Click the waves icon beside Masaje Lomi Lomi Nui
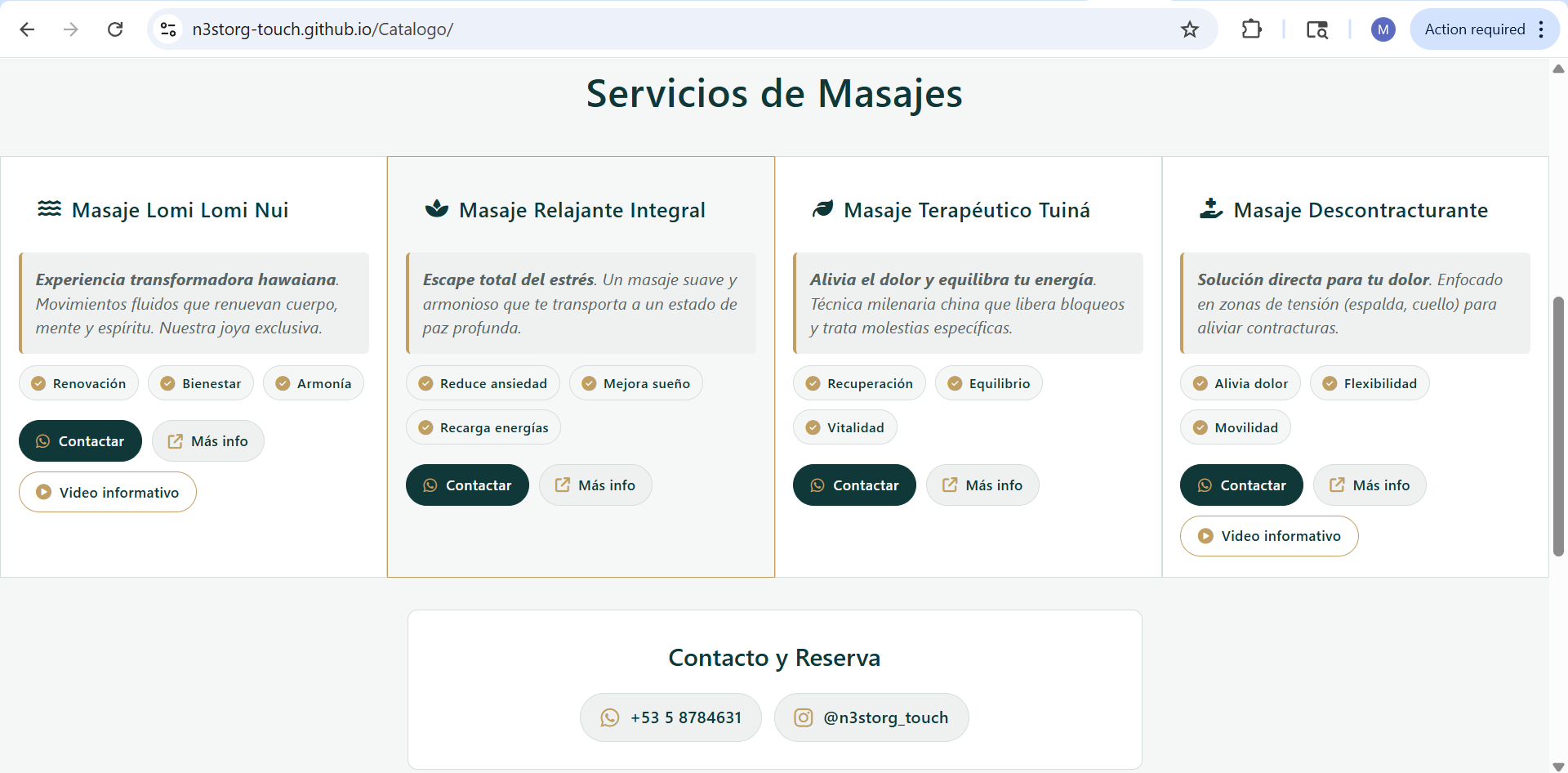1568x773 pixels. 48,209
